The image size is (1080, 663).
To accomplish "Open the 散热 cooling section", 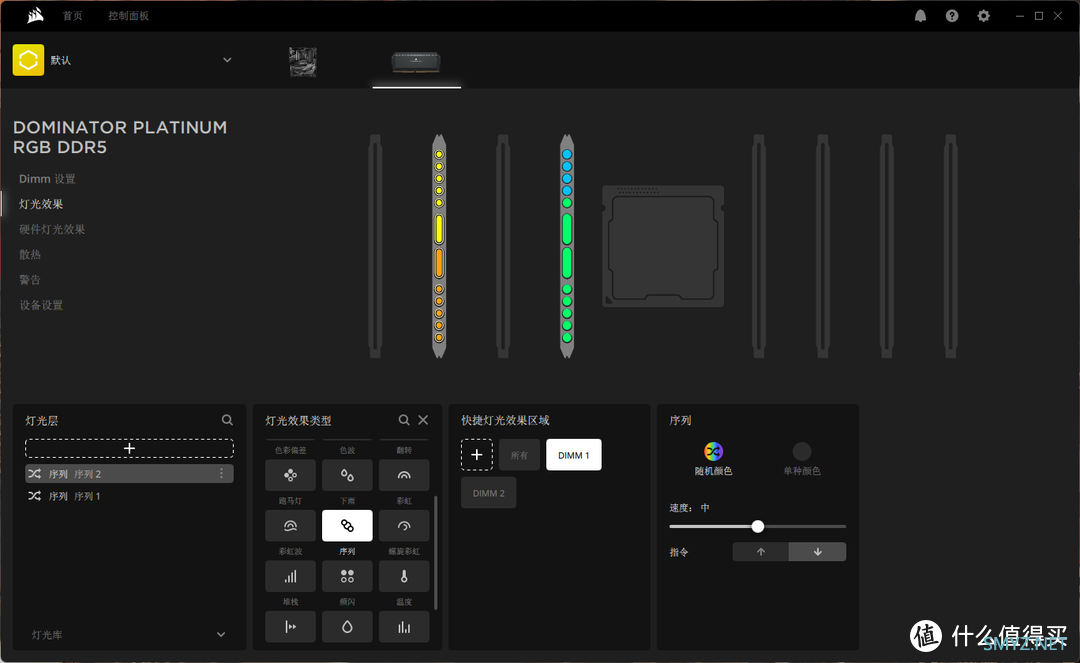I will pos(30,255).
